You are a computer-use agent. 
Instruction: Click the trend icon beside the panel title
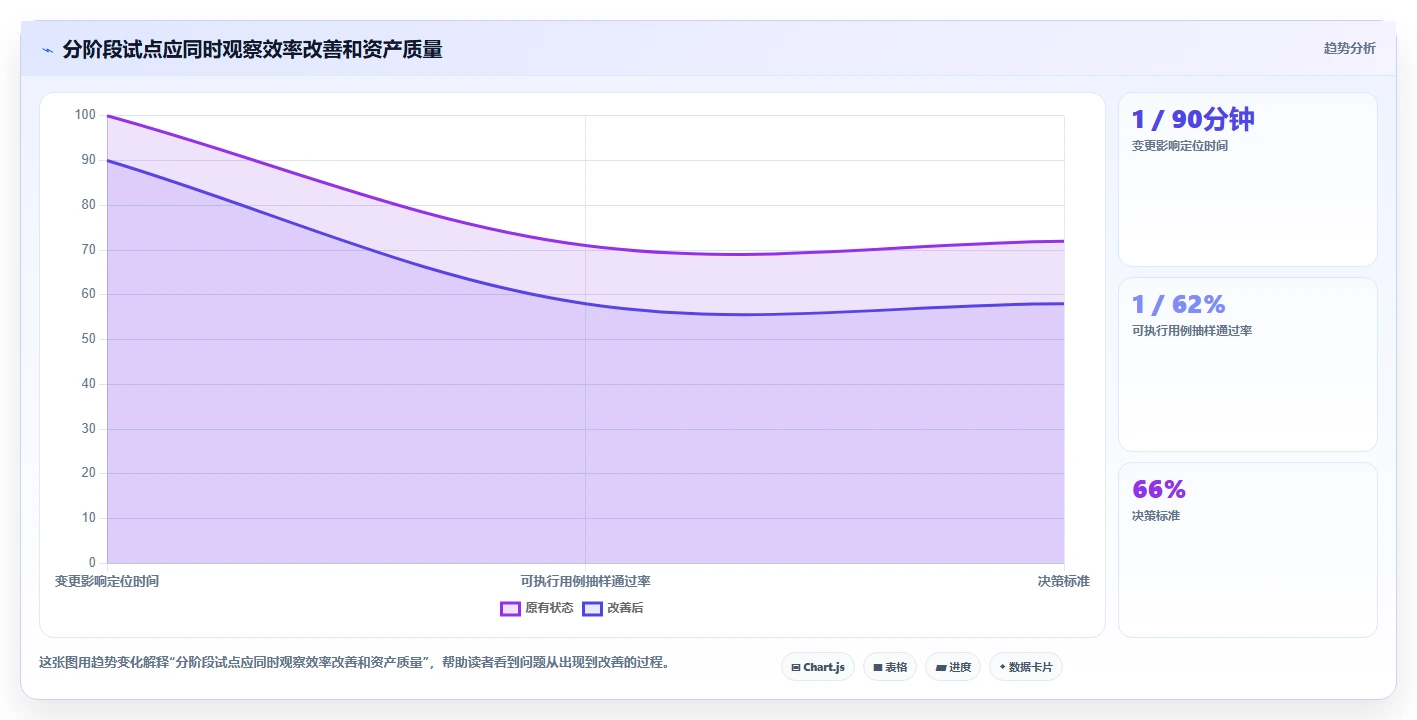pos(47,50)
